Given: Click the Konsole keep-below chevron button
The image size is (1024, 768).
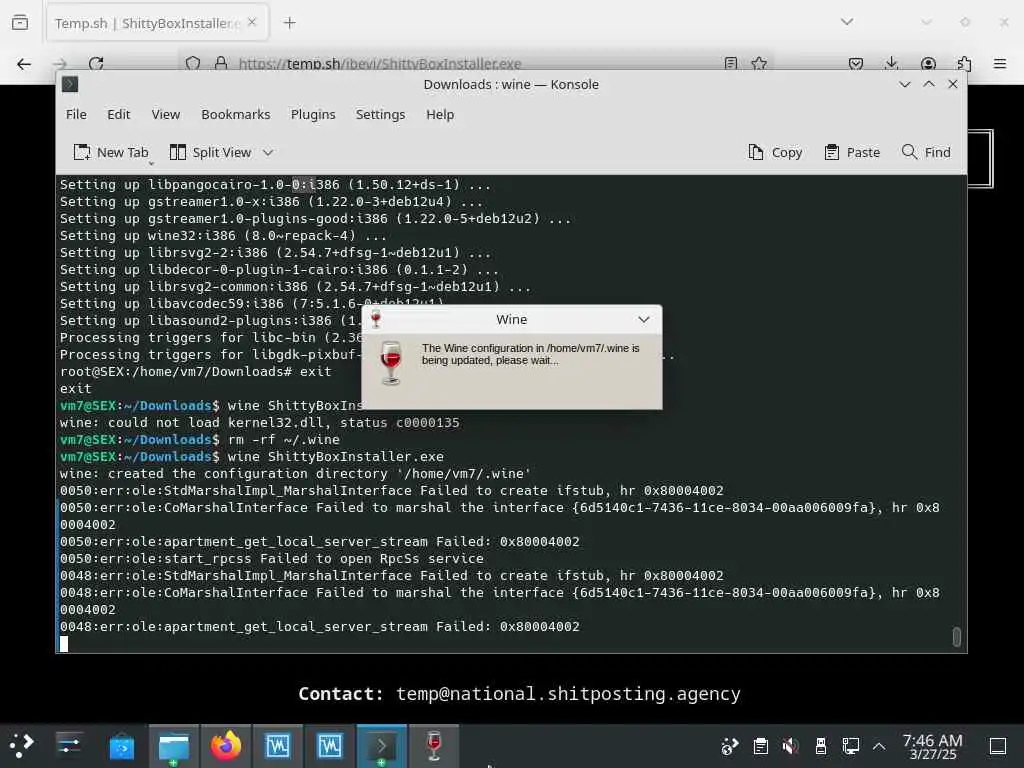Looking at the screenshot, I should 904,84.
